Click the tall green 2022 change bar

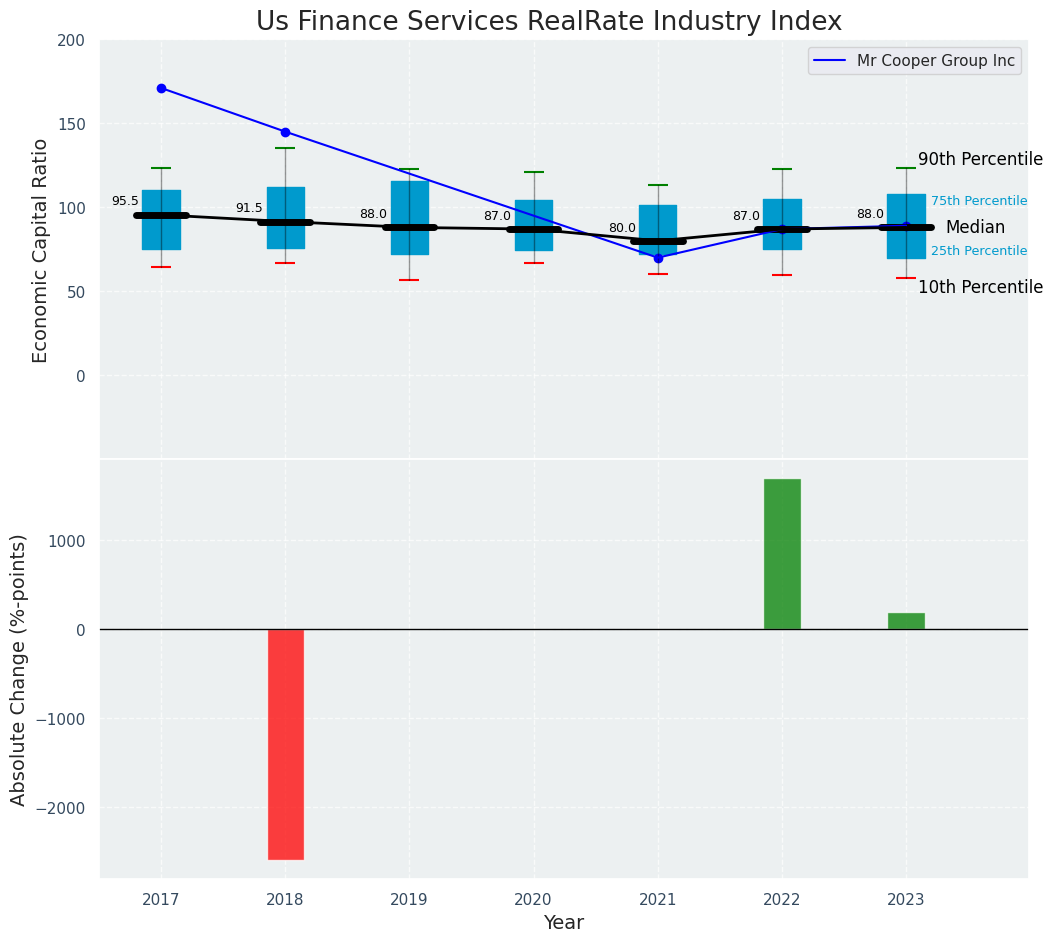click(782, 555)
